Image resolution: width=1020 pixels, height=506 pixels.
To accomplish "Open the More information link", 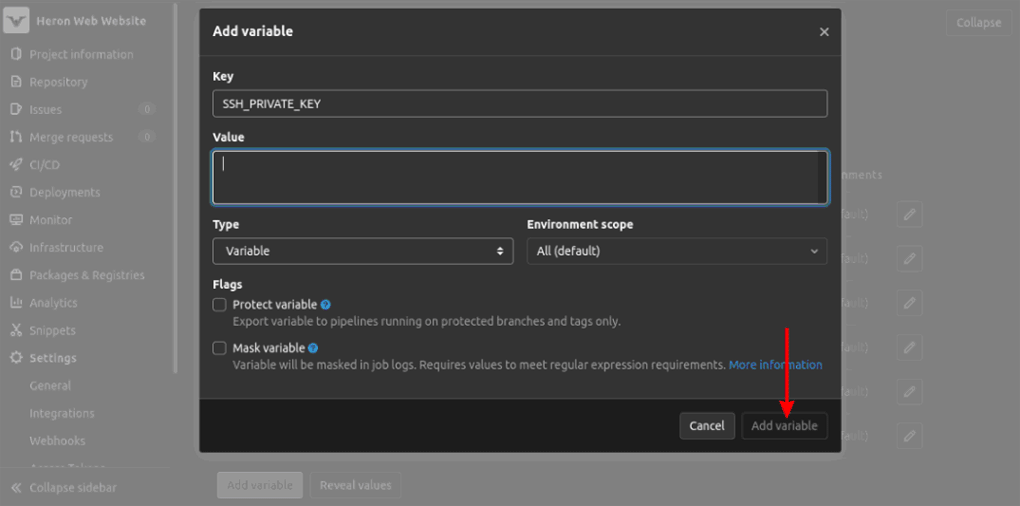I will (x=775, y=364).
